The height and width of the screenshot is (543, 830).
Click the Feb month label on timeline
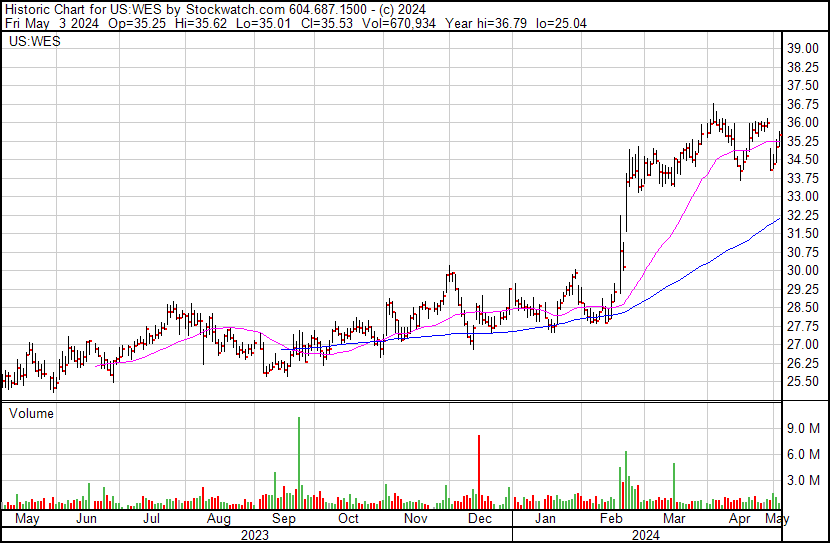coord(611,518)
